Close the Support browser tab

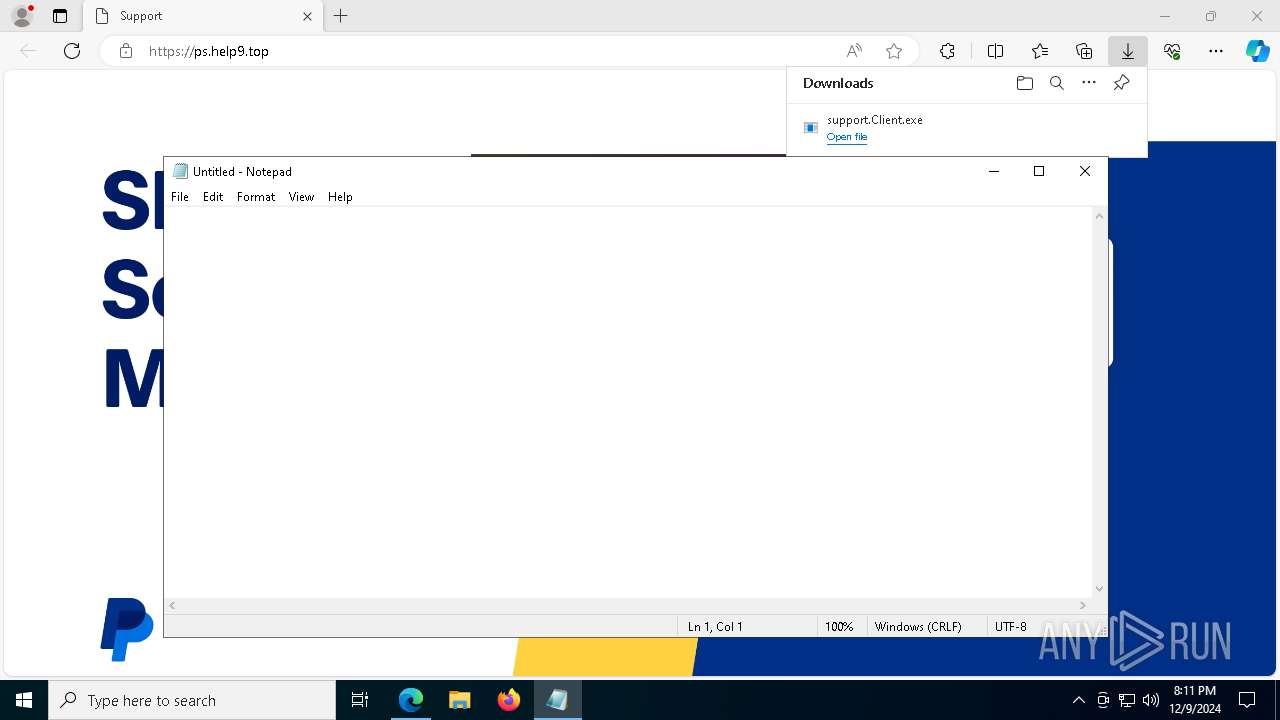click(x=307, y=16)
